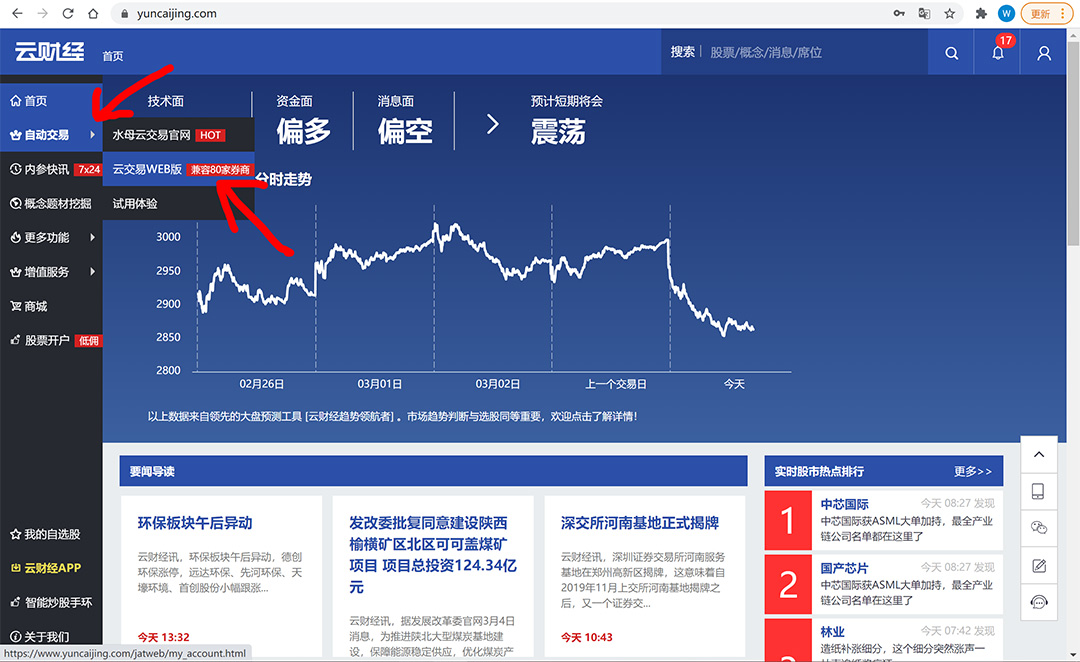
Task: Click the back-to-top up arrow
Action: pos(1039,454)
